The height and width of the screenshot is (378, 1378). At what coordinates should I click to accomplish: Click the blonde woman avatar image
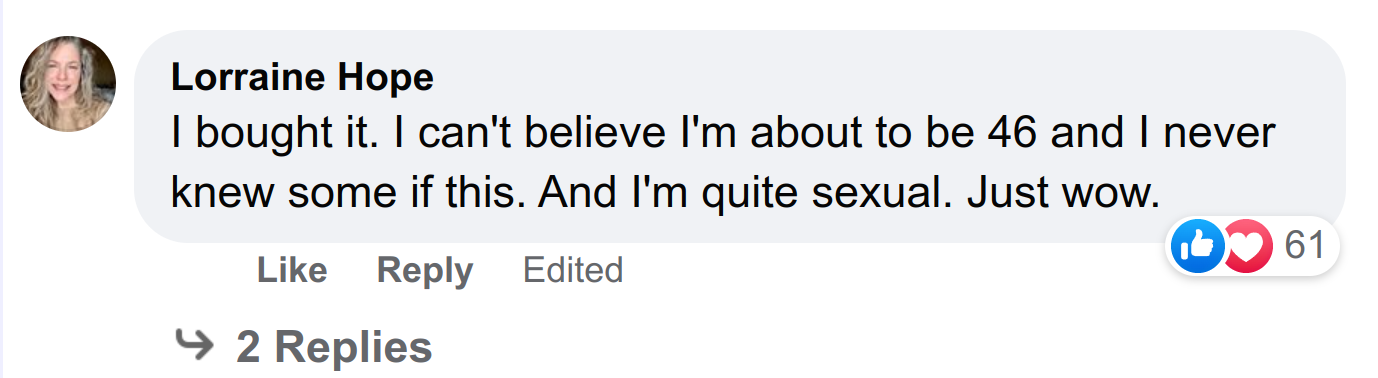68,84
